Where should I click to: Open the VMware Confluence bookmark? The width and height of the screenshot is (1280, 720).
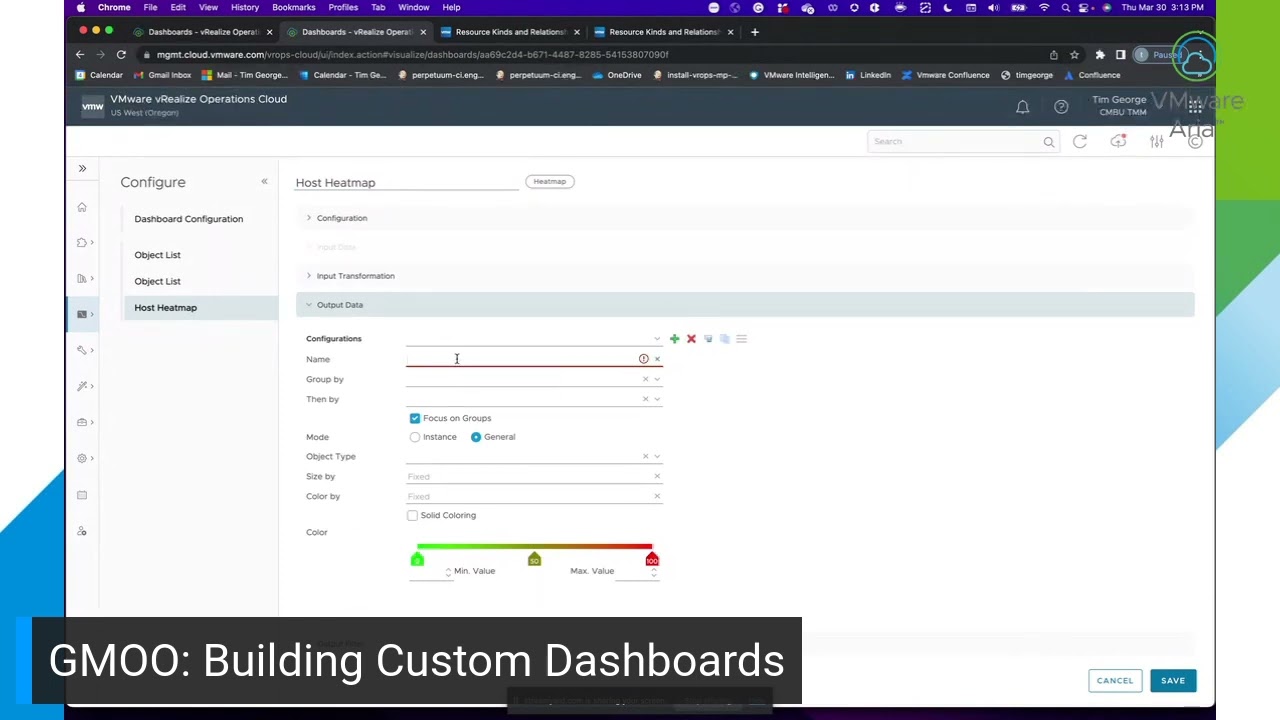946,75
